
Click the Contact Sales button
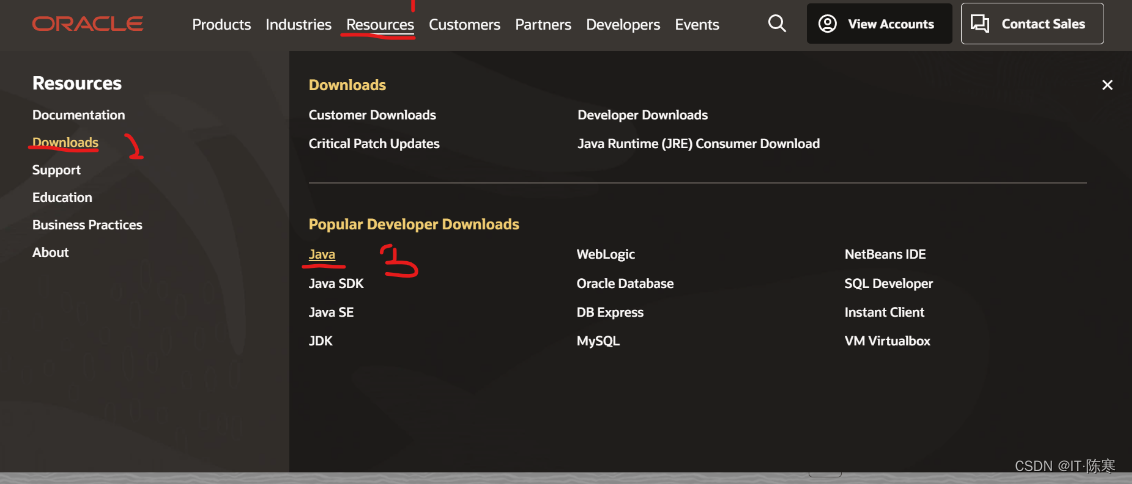pos(1032,24)
